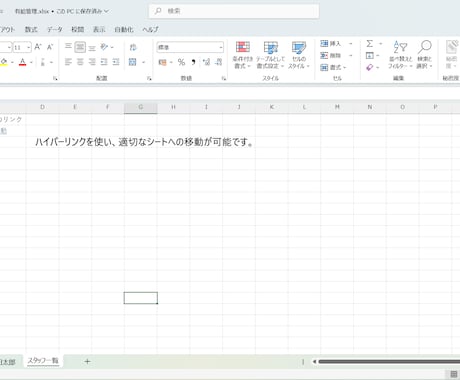Open the 表示 View tab
This screenshot has width=460, height=380.
pyautogui.click(x=99, y=29)
